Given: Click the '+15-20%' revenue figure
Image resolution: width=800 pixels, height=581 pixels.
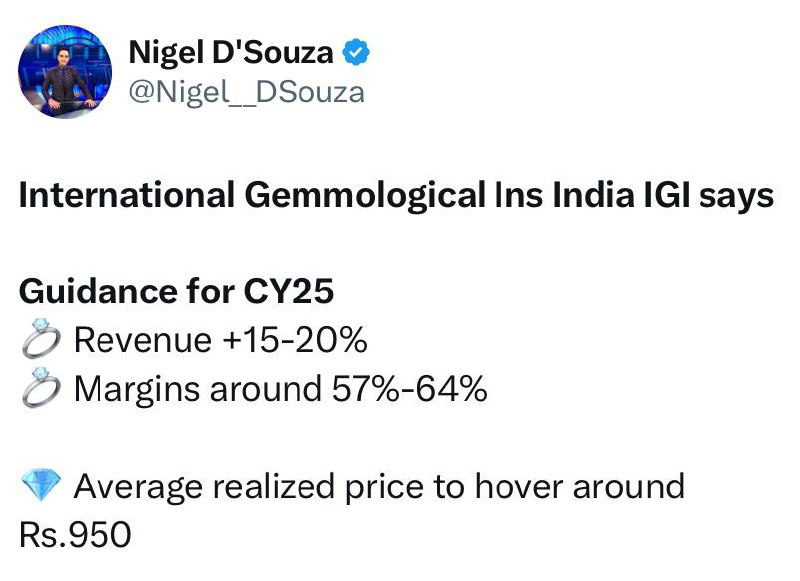Looking at the screenshot, I should point(295,340).
